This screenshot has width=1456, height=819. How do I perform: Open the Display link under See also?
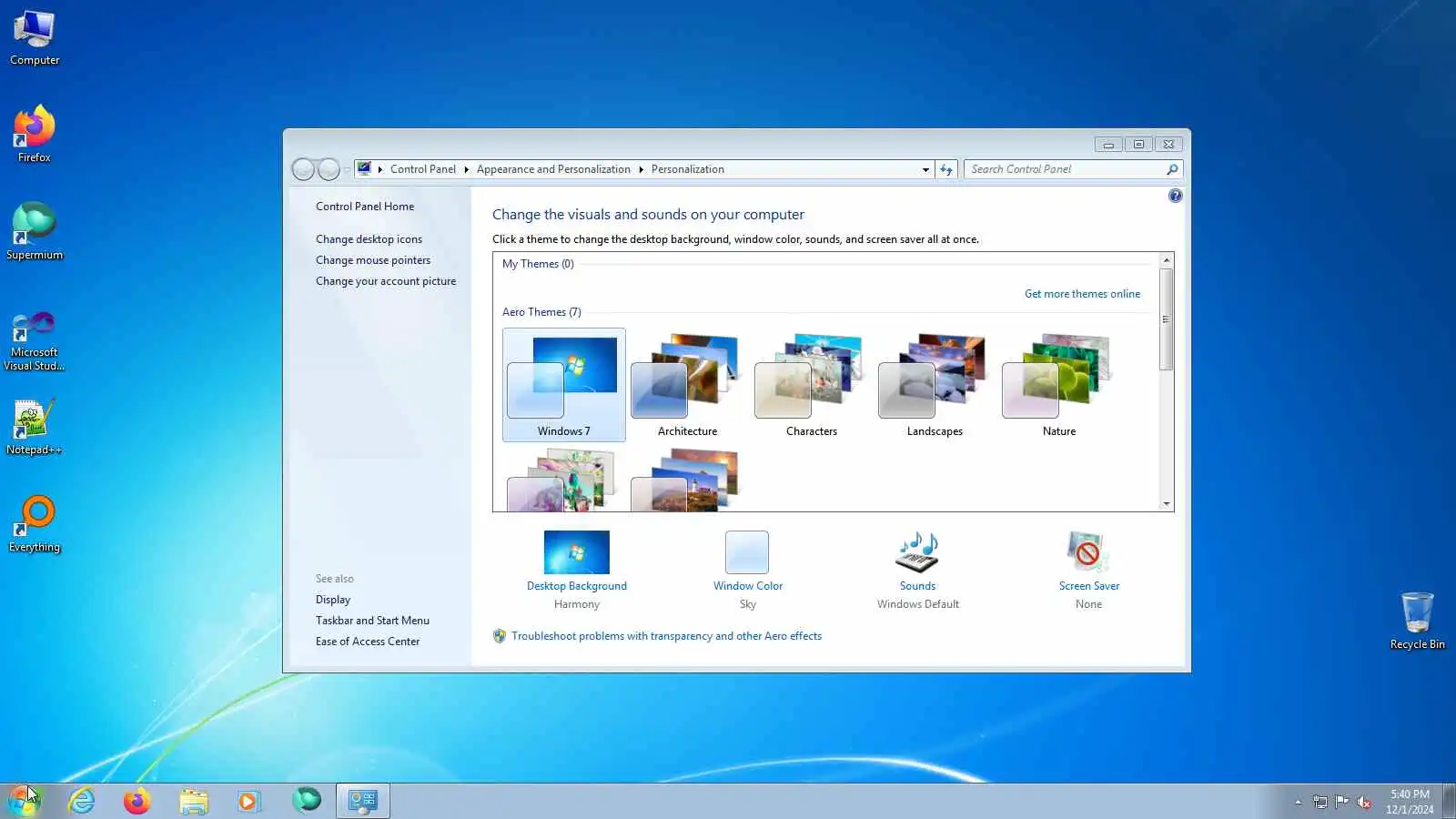pyautogui.click(x=333, y=600)
